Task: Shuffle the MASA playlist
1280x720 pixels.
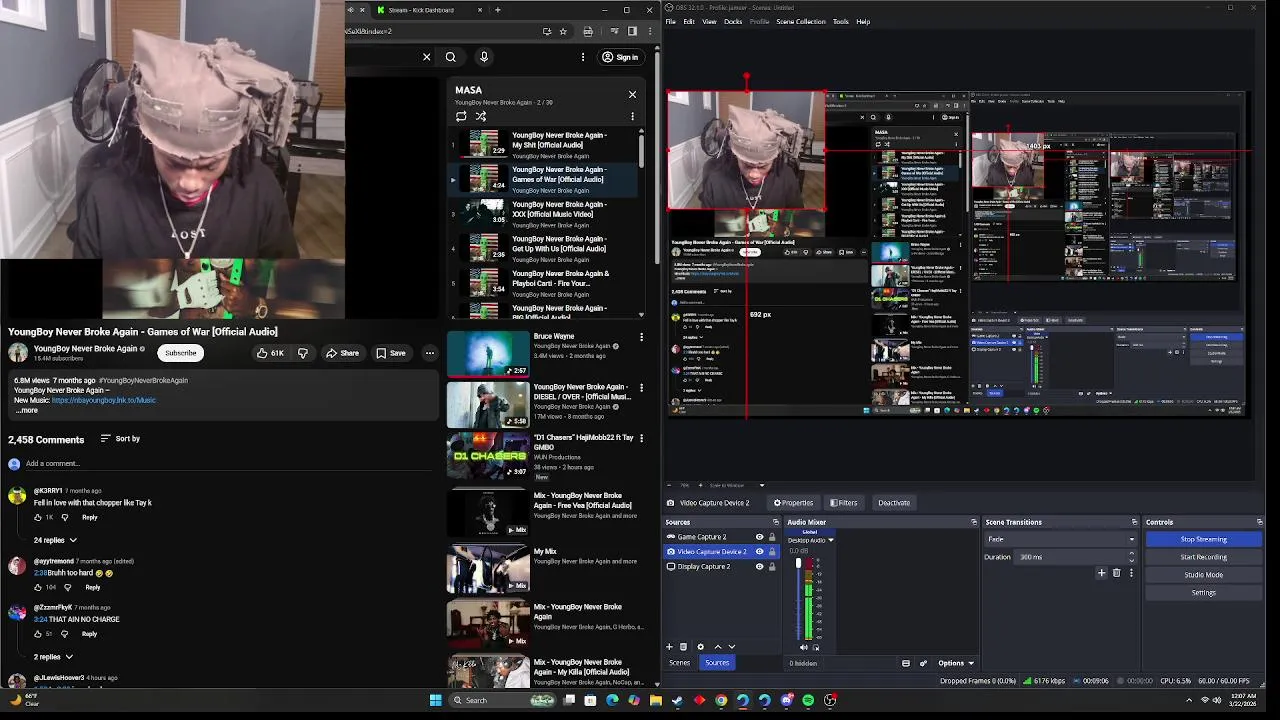Action: tap(481, 116)
